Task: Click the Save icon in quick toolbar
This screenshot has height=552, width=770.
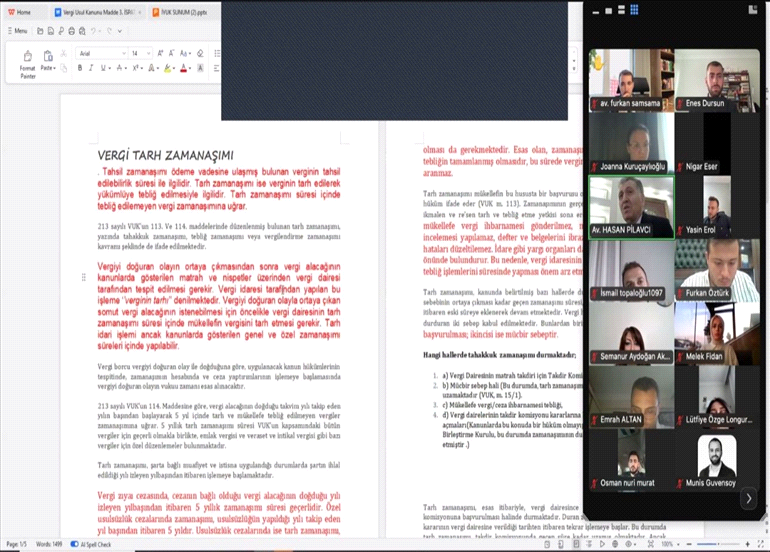Action: (x=51, y=31)
